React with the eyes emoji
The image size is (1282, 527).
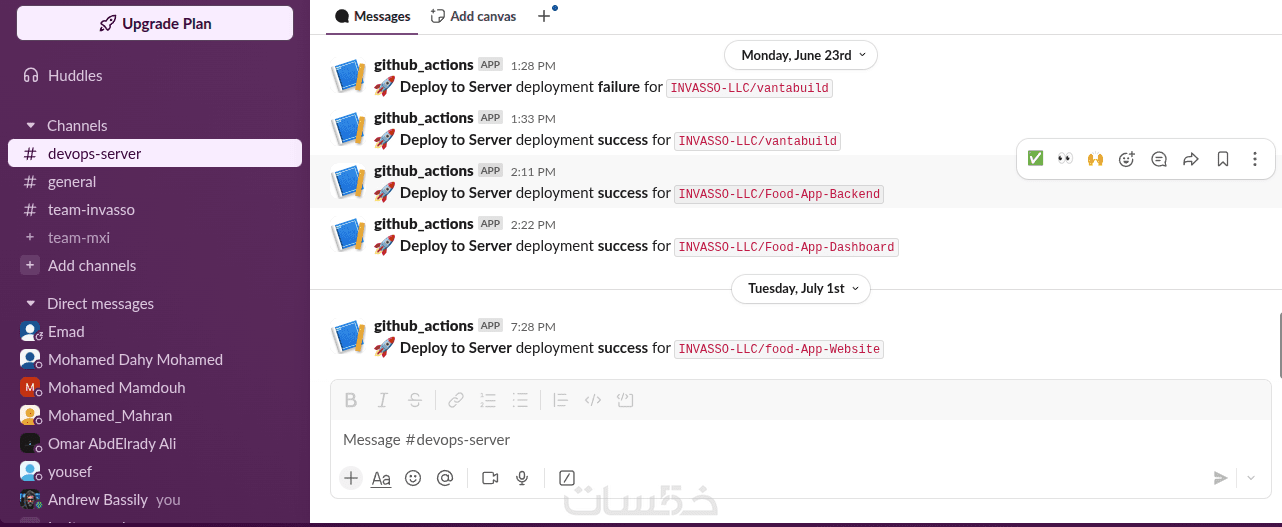pyautogui.click(x=1065, y=159)
